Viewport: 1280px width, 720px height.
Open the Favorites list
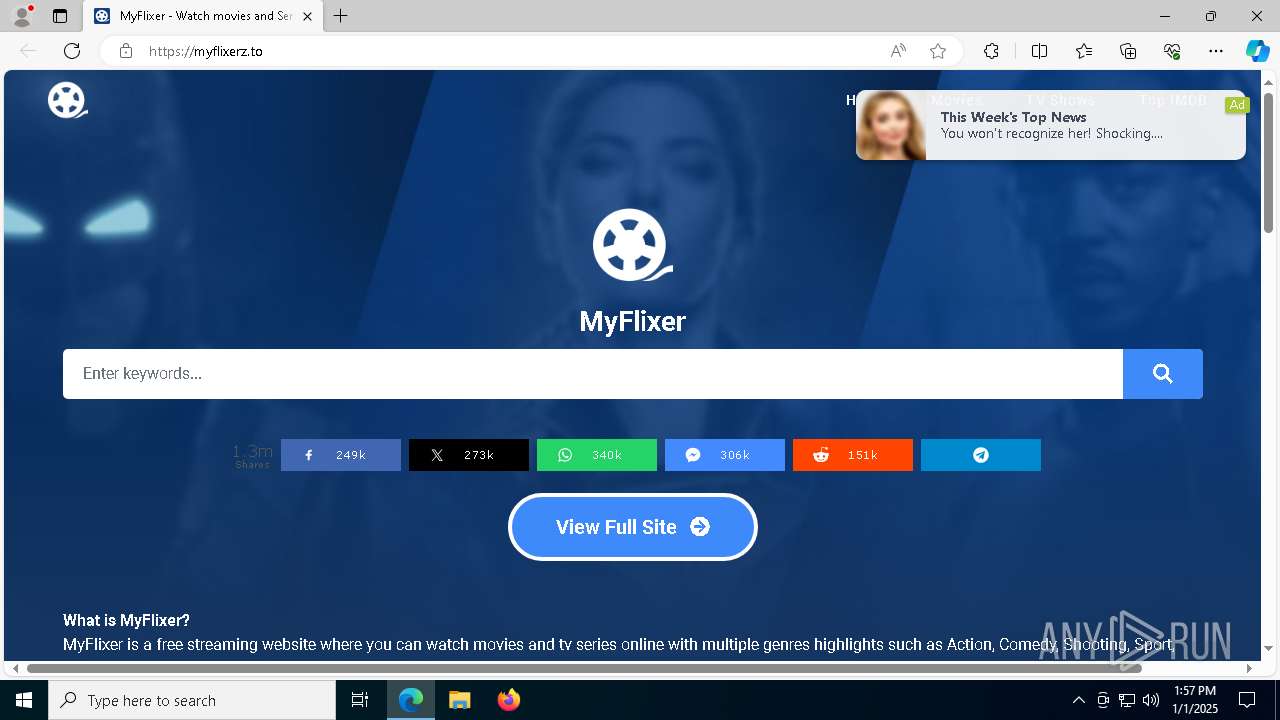coord(1084,51)
